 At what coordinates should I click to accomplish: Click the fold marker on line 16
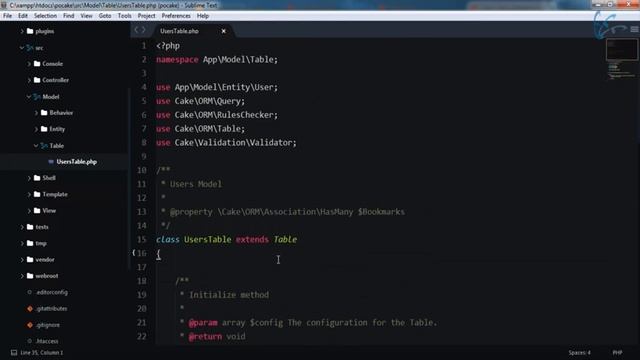tap(134, 253)
